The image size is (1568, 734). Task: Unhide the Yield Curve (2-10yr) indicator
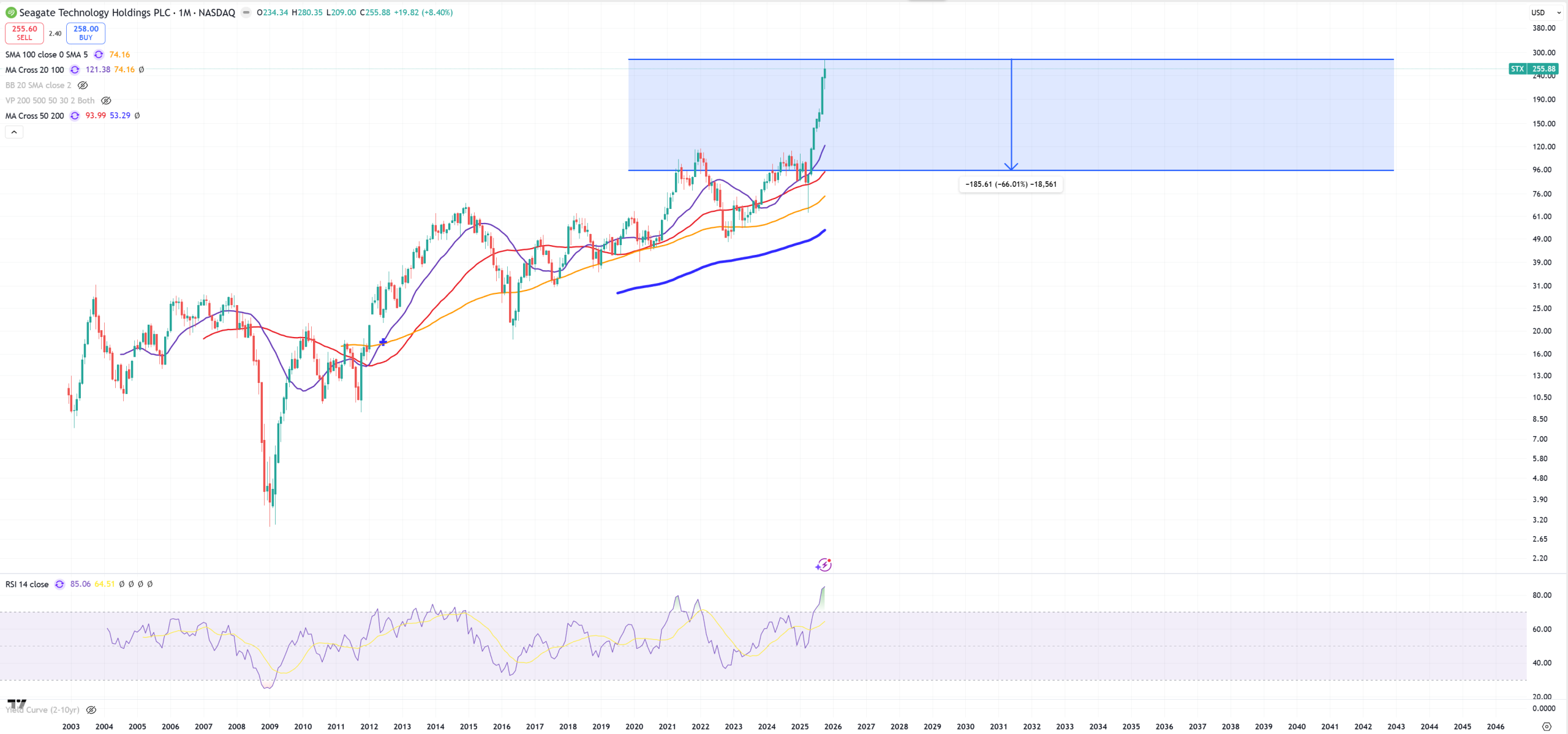click(x=91, y=710)
